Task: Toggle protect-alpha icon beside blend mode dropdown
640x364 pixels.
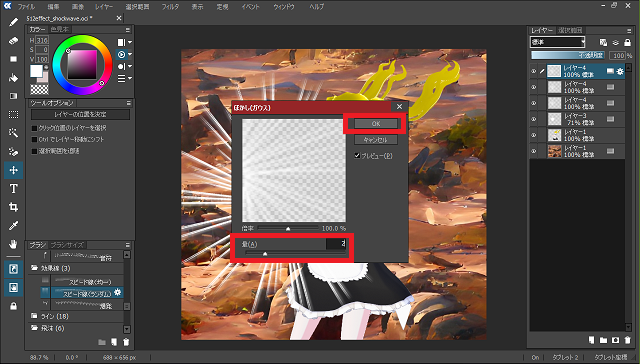Action: (x=603, y=42)
